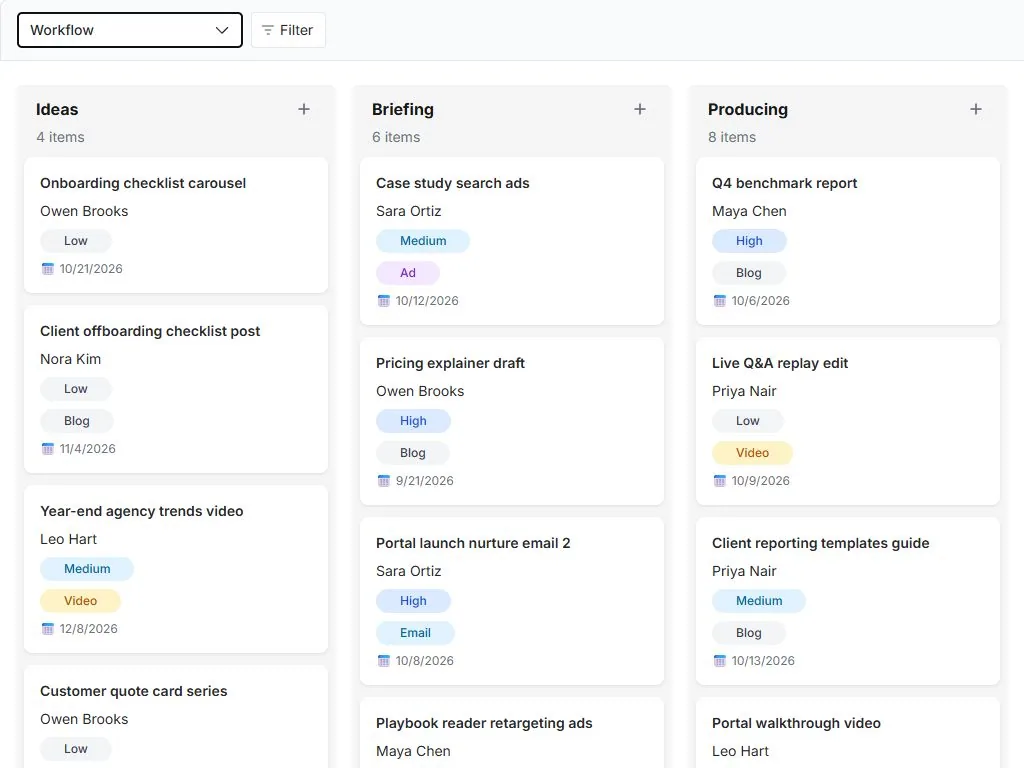Viewport: 1024px width, 768px height.
Task: Open Playbook reader retargeting ads card
Action: click(x=512, y=733)
